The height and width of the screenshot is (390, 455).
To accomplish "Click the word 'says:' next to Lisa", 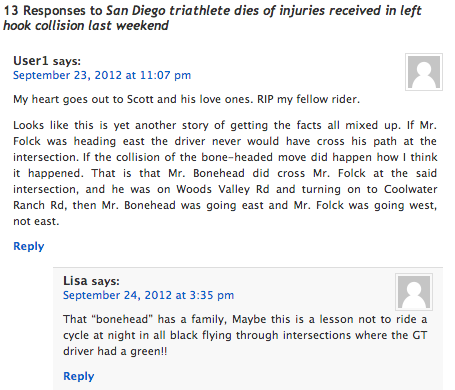I will click(x=105, y=281).
